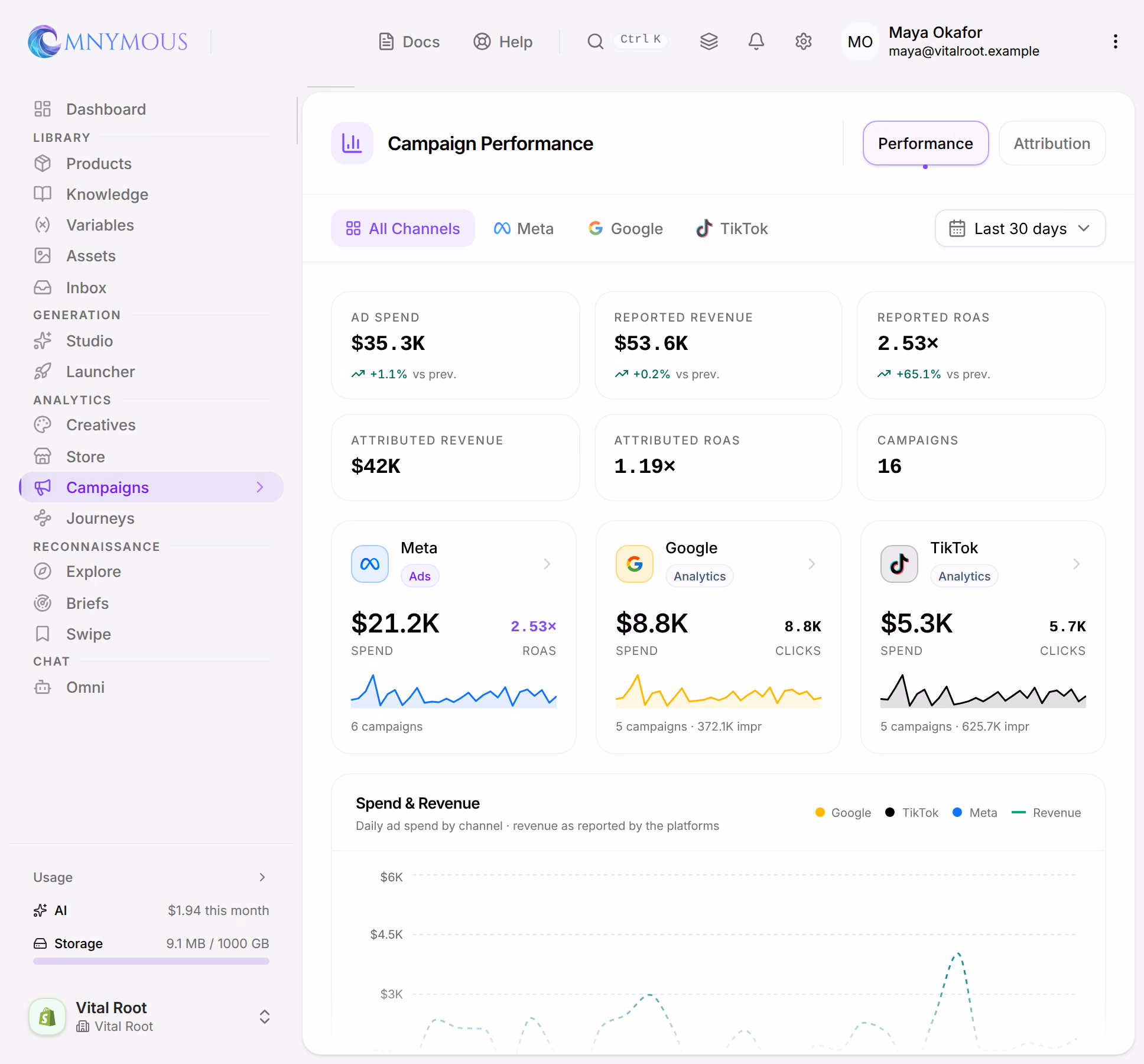Toggle the Revenue legend item
1144x1064 pixels.
point(1046,813)
